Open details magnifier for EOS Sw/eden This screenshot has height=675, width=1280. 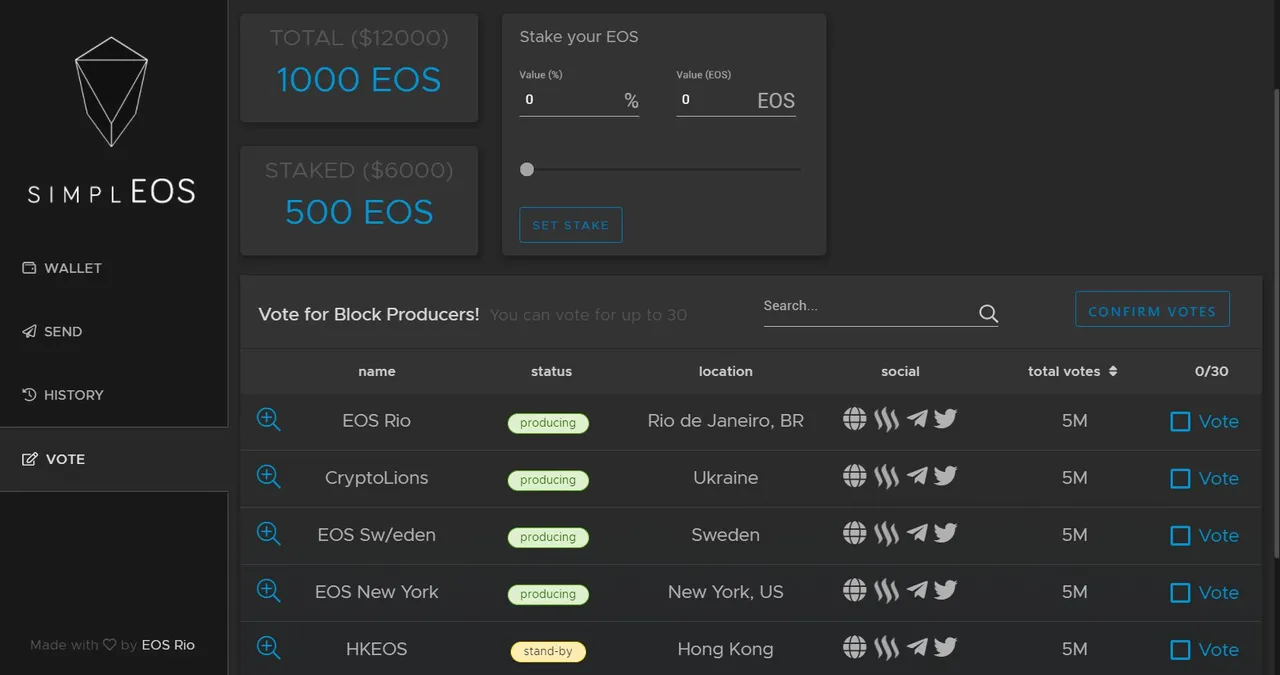click(268, 533)
